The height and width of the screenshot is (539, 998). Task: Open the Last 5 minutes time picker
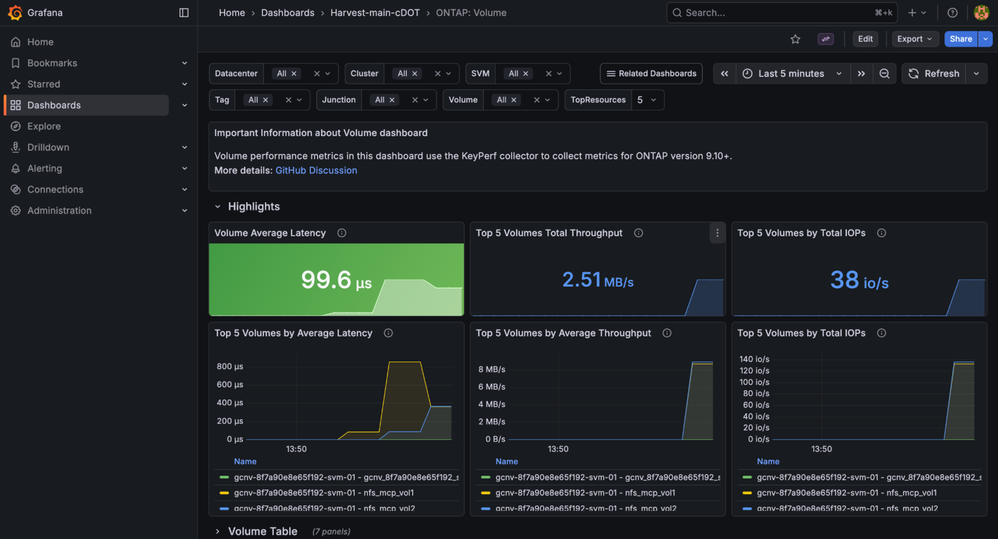click(791, 74)
